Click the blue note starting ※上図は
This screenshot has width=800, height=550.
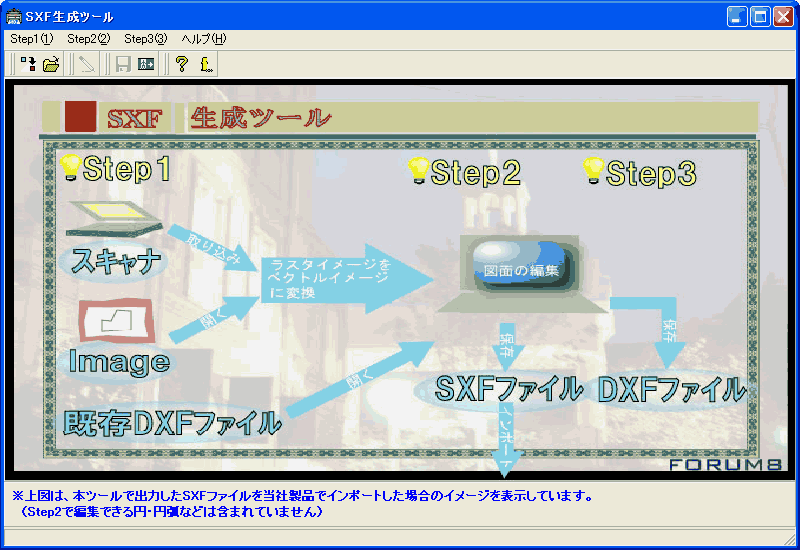303,495
